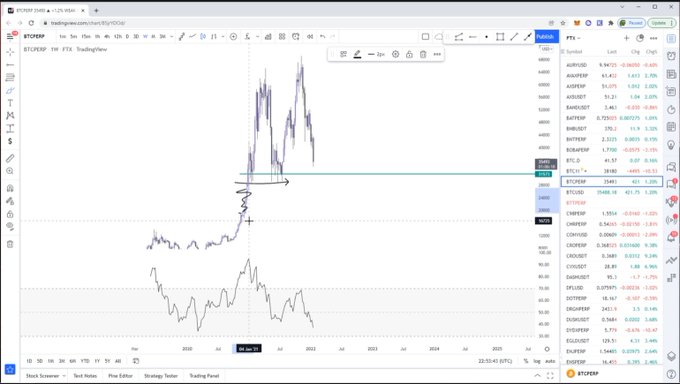Open the icons dollar tool
680x384 pixels.
pyautogui.click(x=10, y=141)
